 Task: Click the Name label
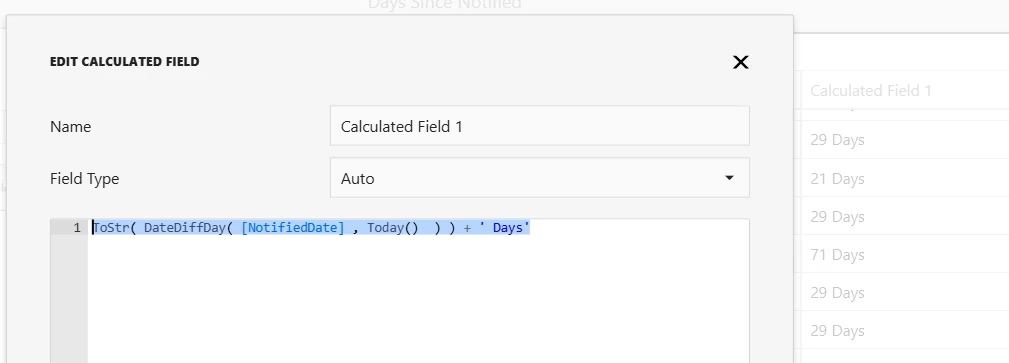pyautogui.click(x=70, y=127)
